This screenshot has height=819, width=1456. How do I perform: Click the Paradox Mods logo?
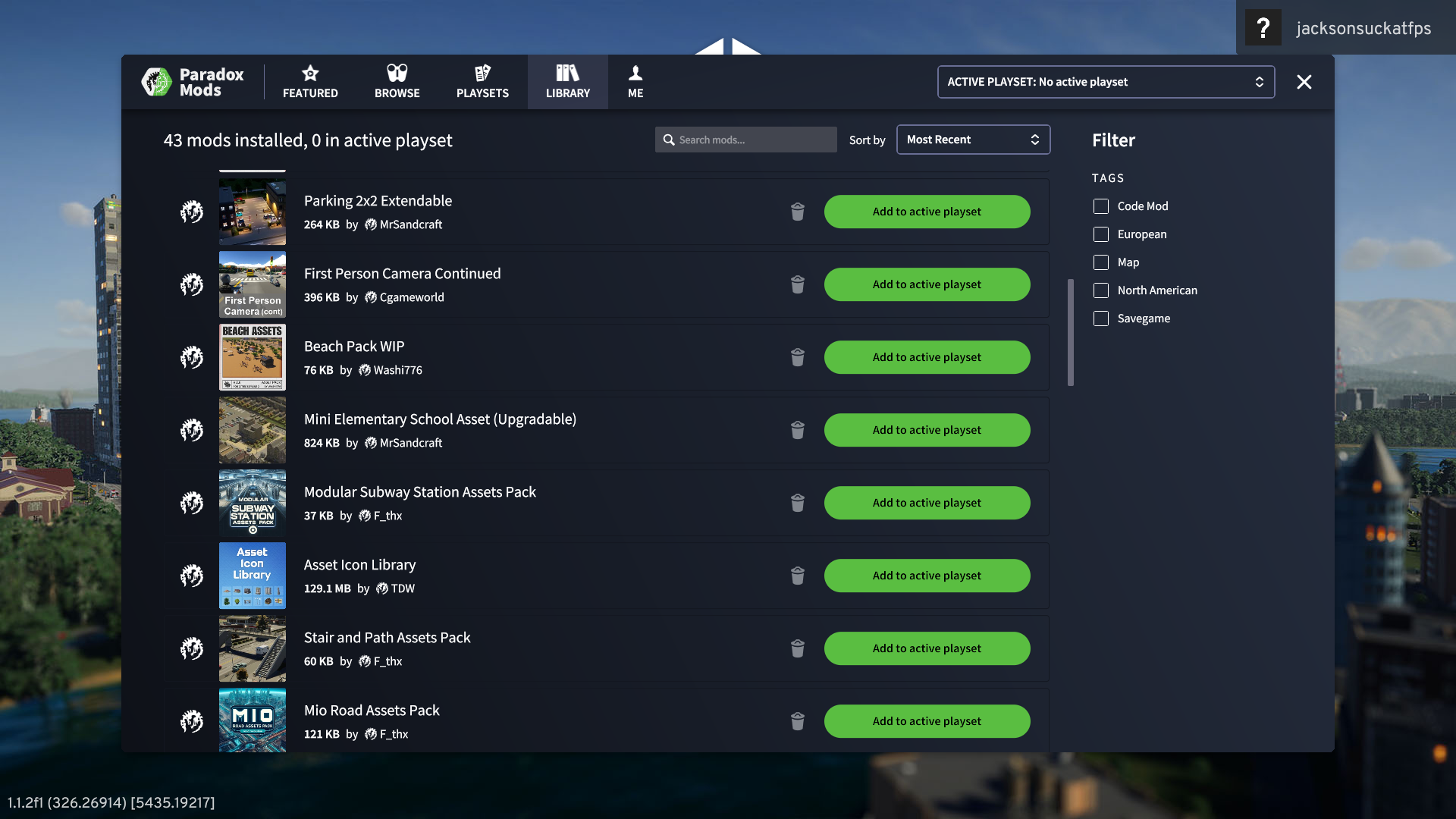[193, 82]
